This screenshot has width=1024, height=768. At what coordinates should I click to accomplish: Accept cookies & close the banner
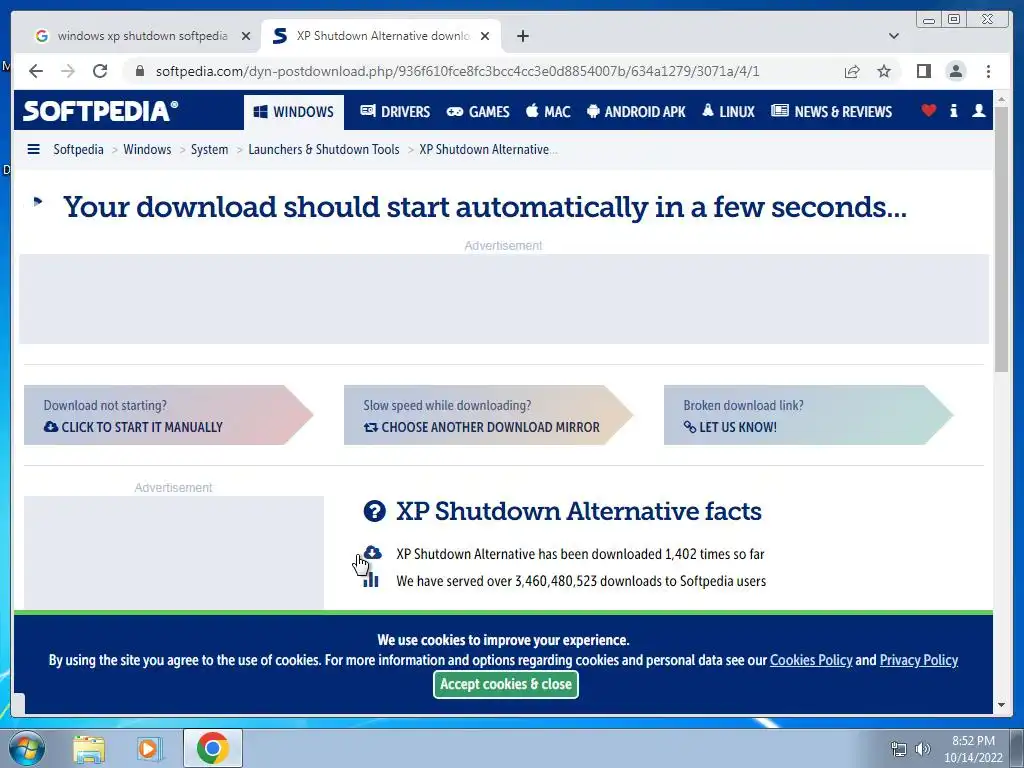pyautogui.click(x=505, y=684)
